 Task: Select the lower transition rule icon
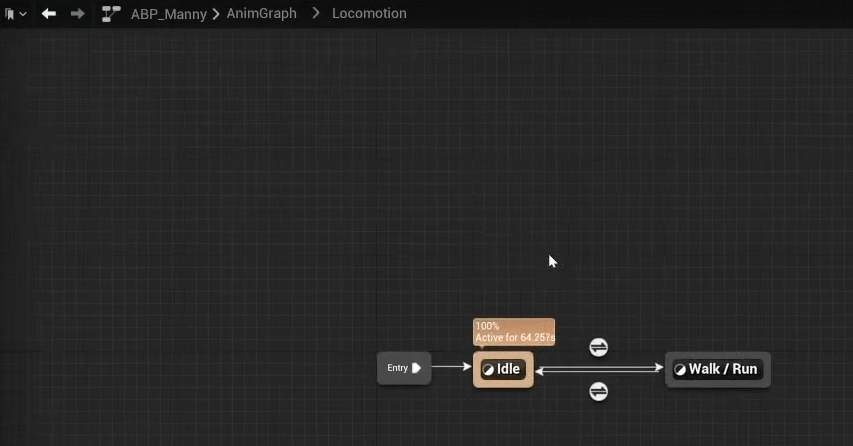point(598,391)
